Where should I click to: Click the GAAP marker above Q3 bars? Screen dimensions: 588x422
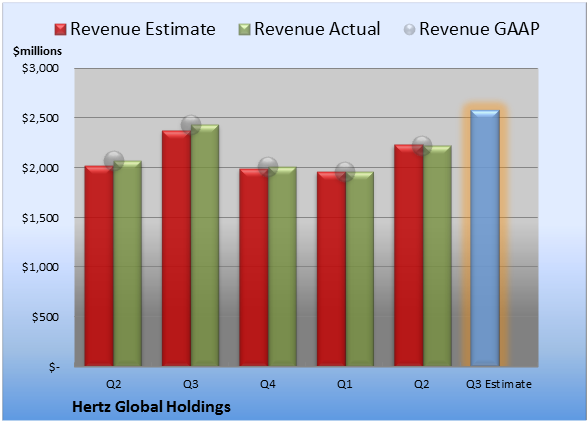pos(191,125)
